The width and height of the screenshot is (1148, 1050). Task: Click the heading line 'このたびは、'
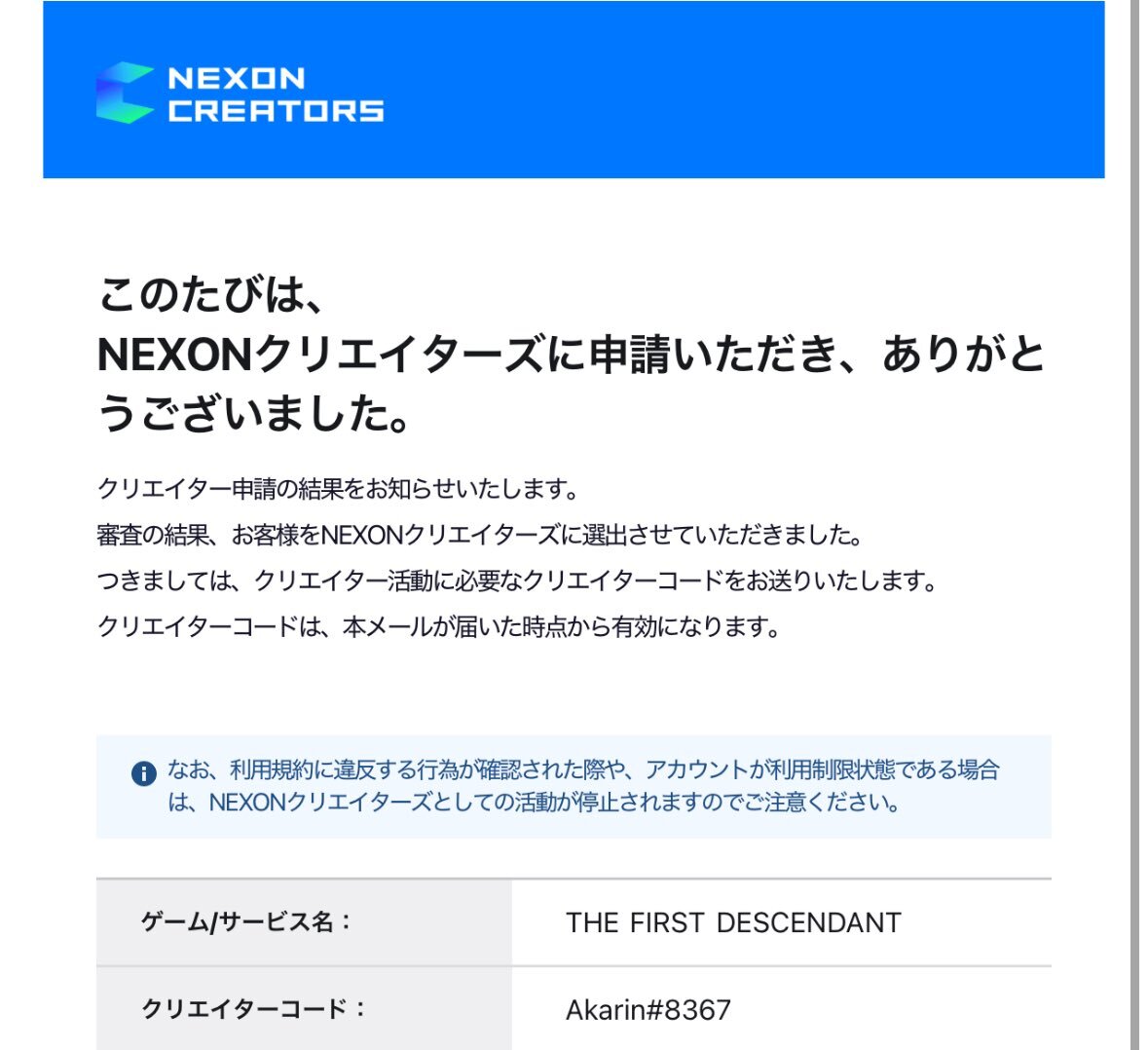pos(211,296)
